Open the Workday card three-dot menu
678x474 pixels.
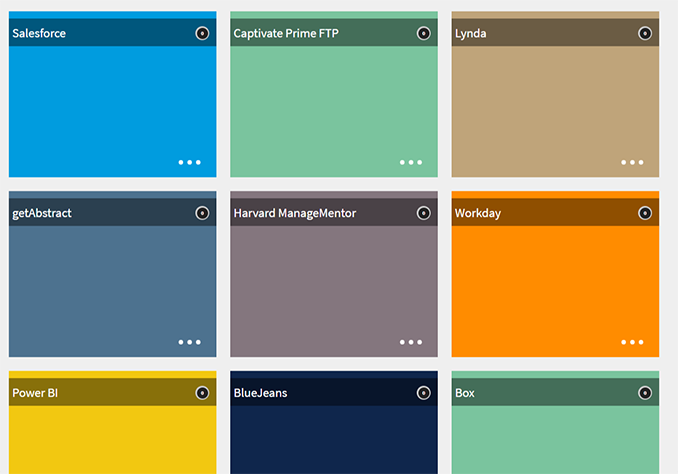click(632, 342)
